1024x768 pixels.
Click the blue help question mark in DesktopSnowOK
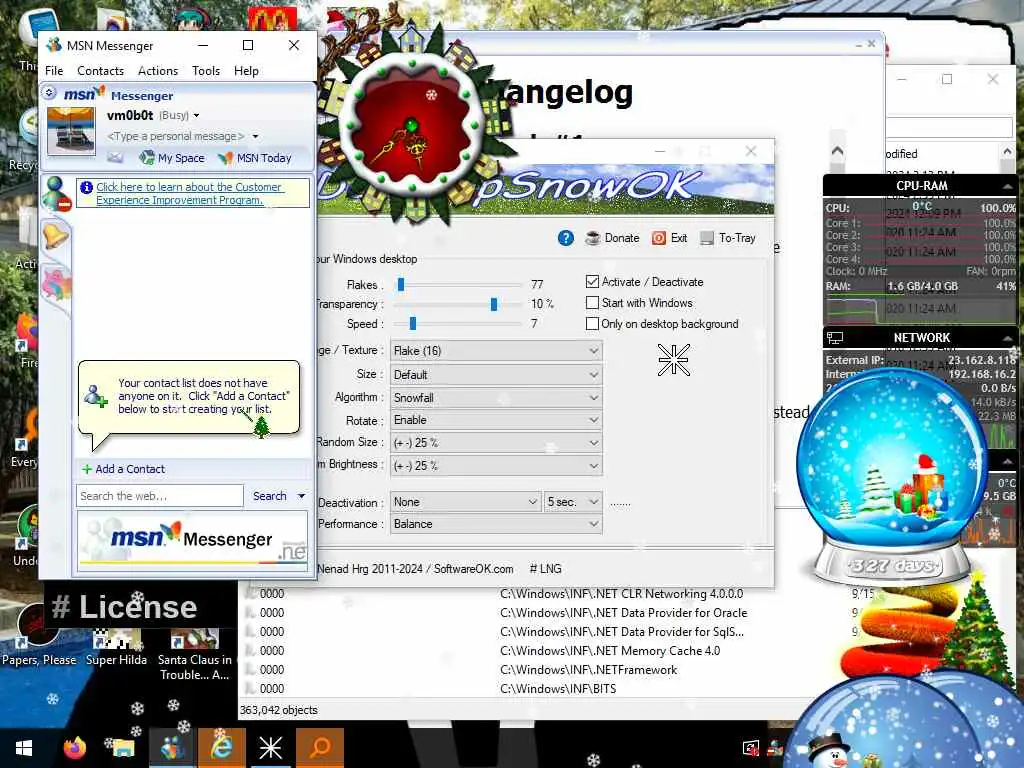click(566, 238)
